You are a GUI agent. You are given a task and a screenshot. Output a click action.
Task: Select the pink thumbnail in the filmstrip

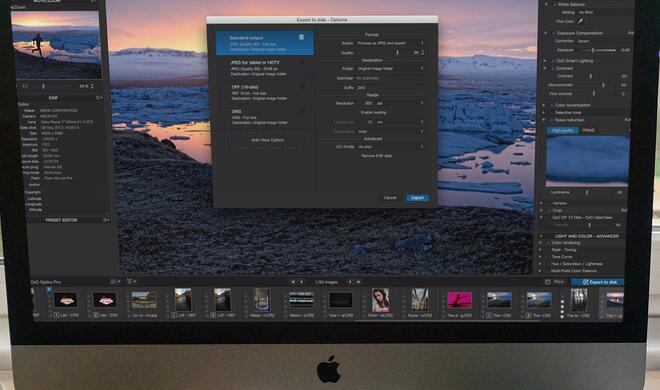(x=459, y=301)
